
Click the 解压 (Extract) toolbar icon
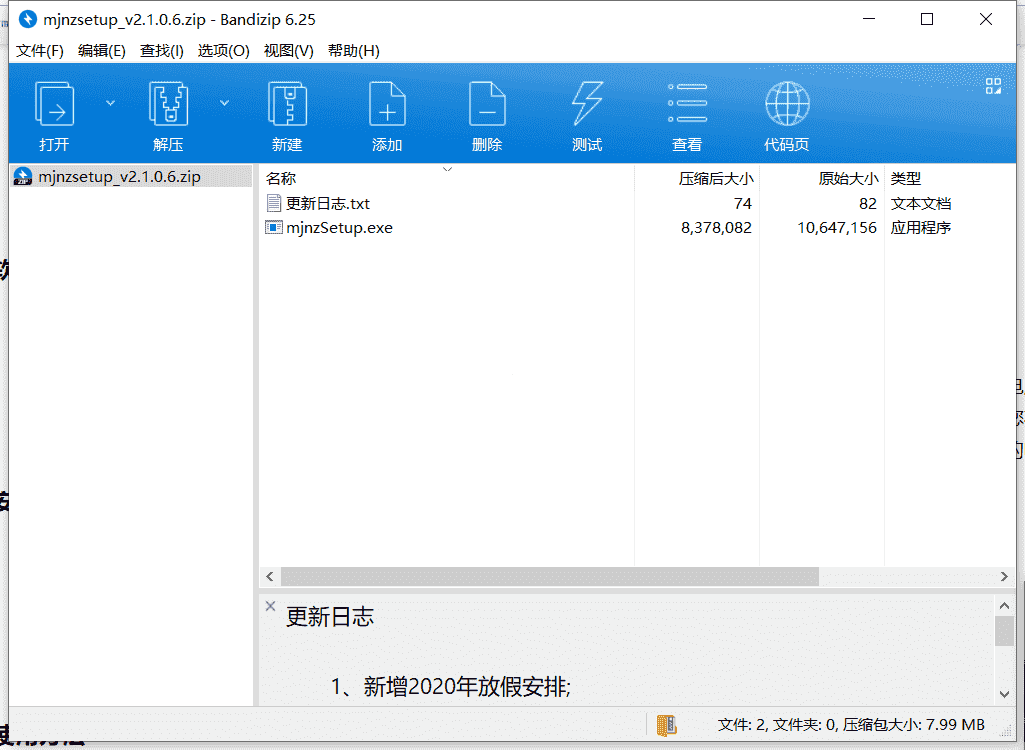(169, 104)
